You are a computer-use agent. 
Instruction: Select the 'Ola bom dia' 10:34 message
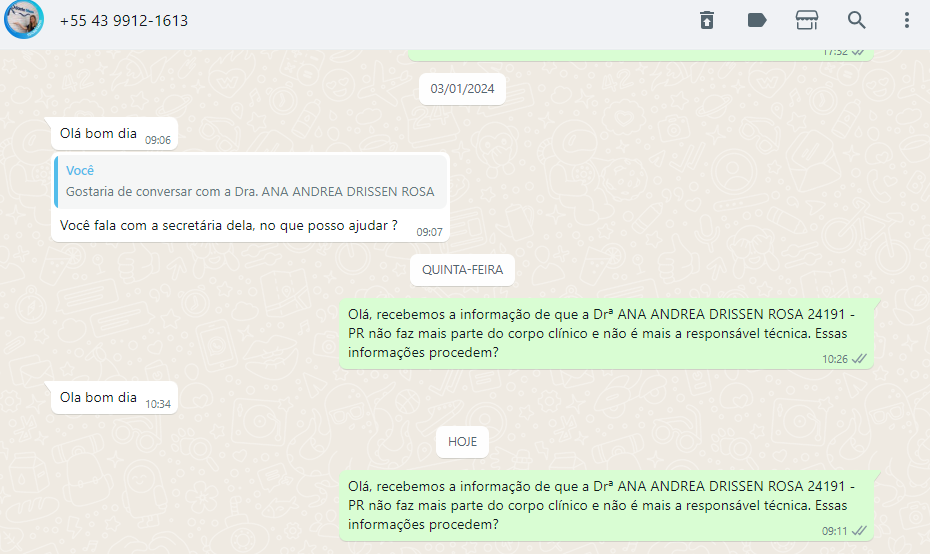(x=114, y=398)
